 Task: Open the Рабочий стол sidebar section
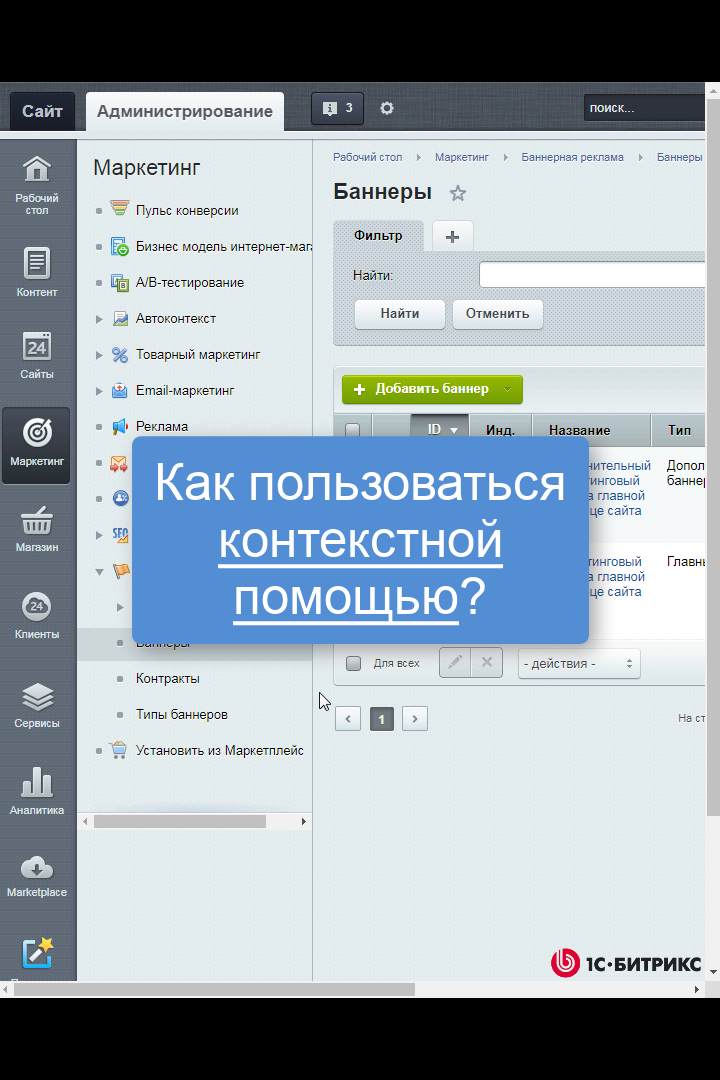pyautogui.click(x=37, y=186)
